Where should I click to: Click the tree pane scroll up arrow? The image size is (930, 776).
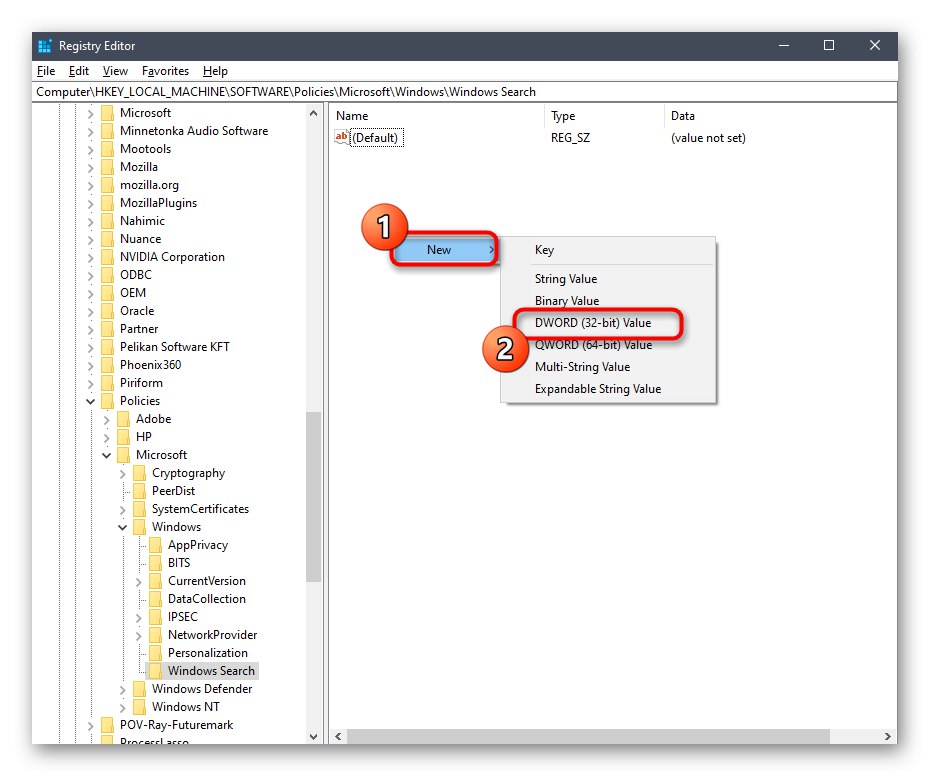pos(314,113)
